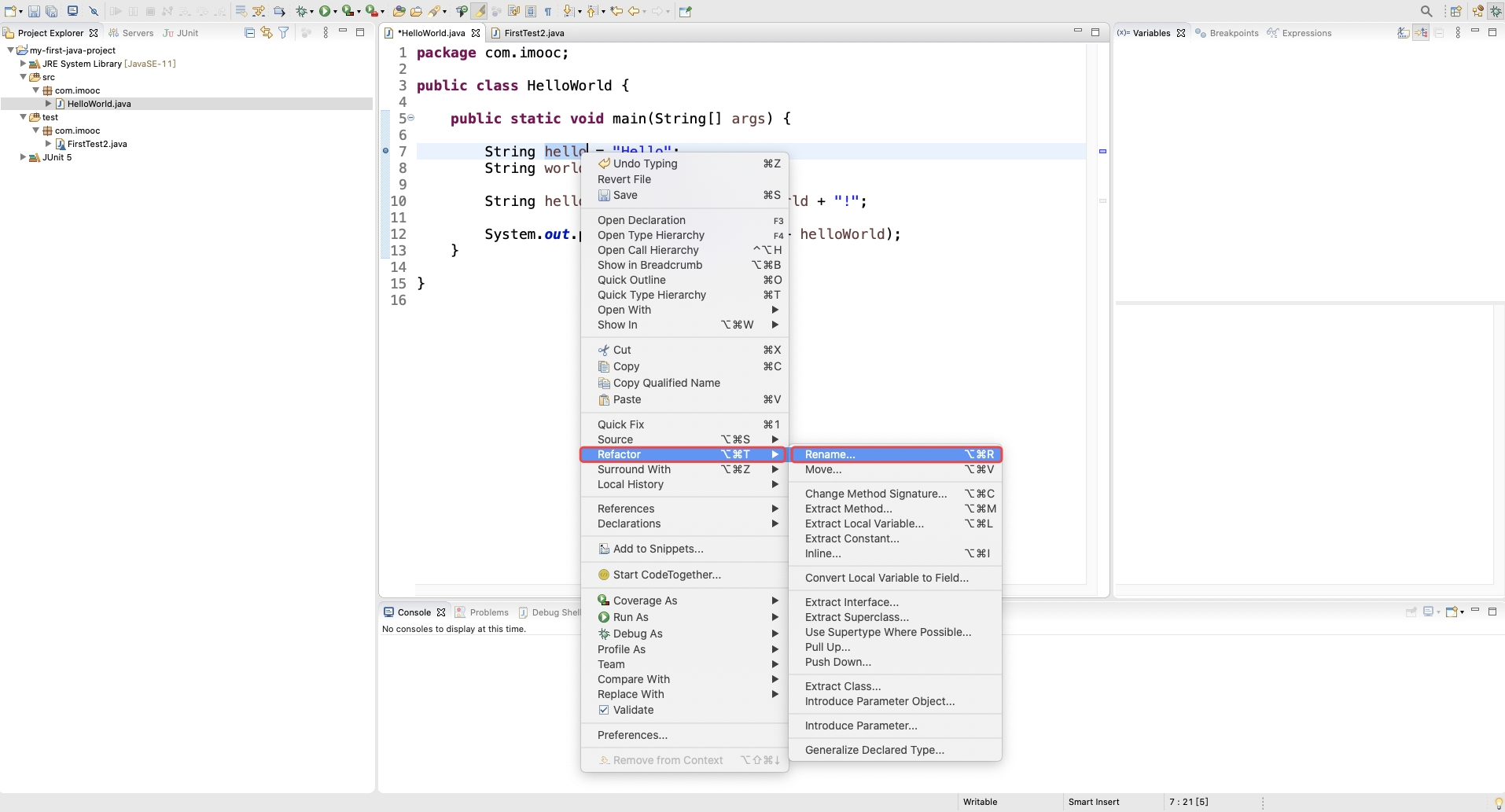Collapse the src folder node

(x=23, y=77)
